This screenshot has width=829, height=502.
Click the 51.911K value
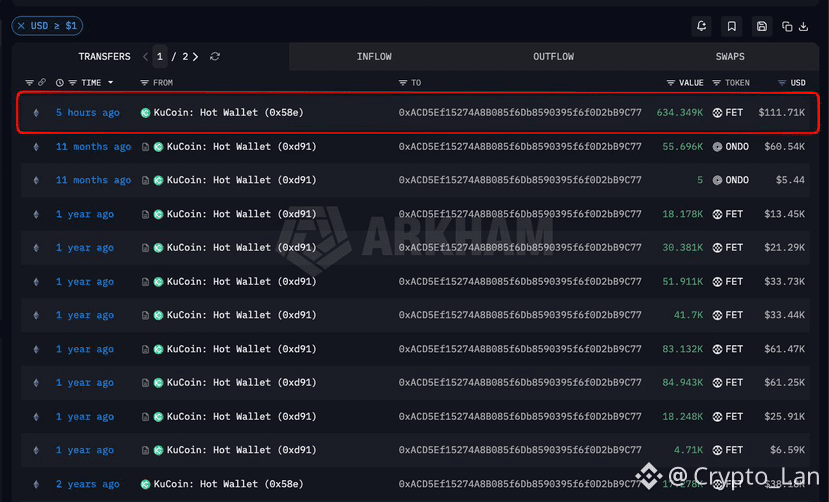click(683, 282)
